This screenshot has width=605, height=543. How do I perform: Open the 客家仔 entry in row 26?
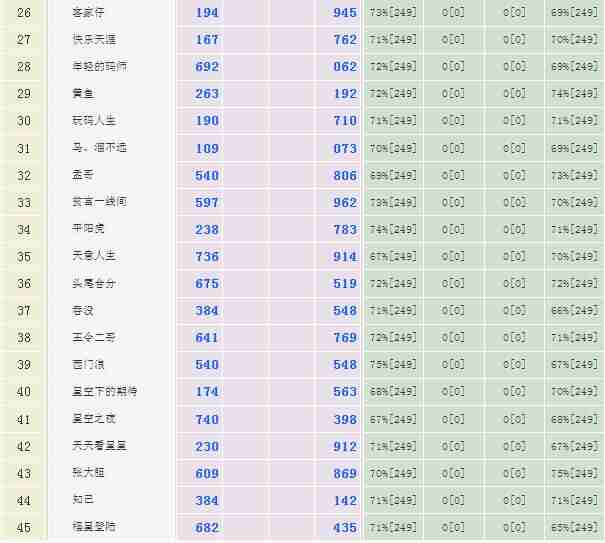tap(91, 13)
